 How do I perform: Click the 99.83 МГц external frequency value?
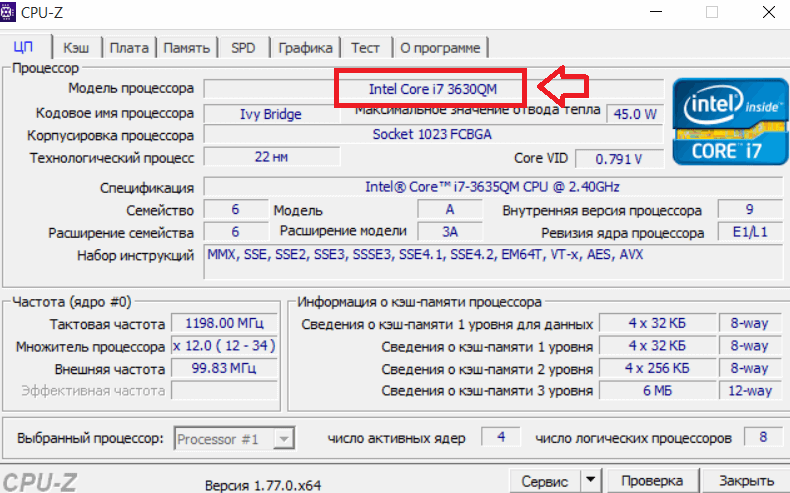[x=224, y=368]
